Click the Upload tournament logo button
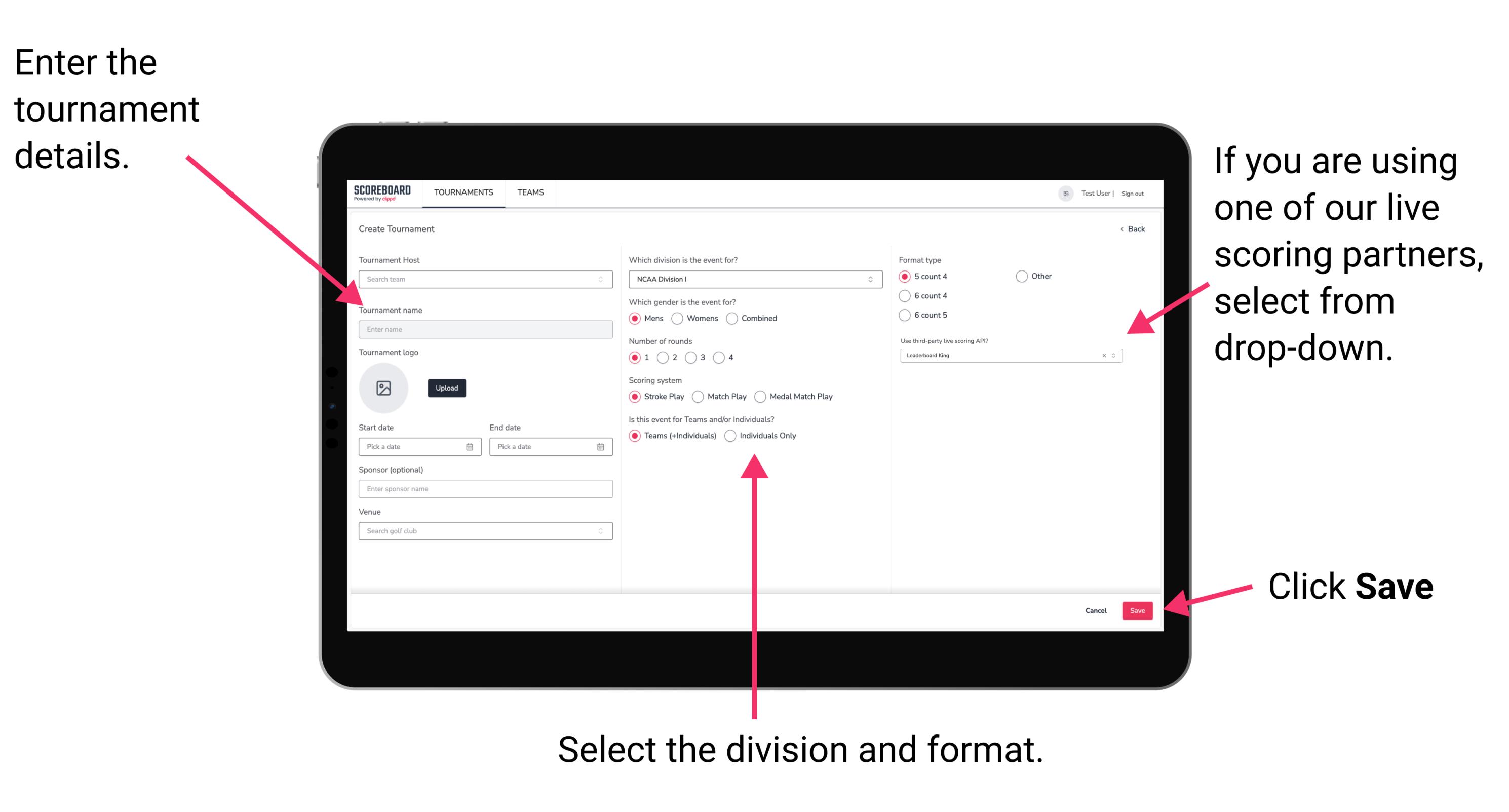This screenshot has height=812, width=1509. click(x=446, y=388)
